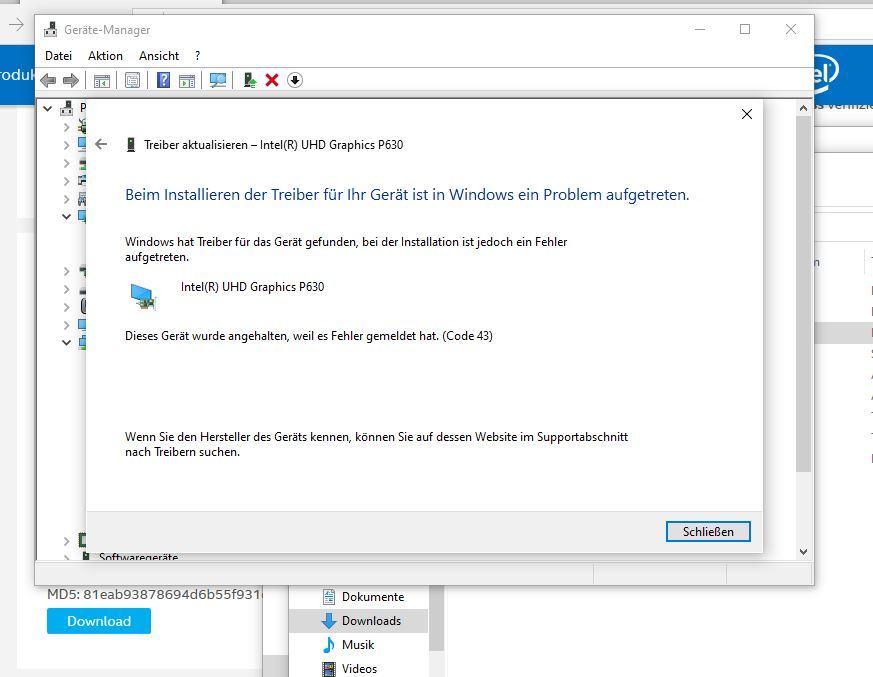Image resolution: width=873 pixels, height=677 pixels.
Task: Click the blue heading 'Beim Installieren der Treiber'
Action: (x=407, y=195)
